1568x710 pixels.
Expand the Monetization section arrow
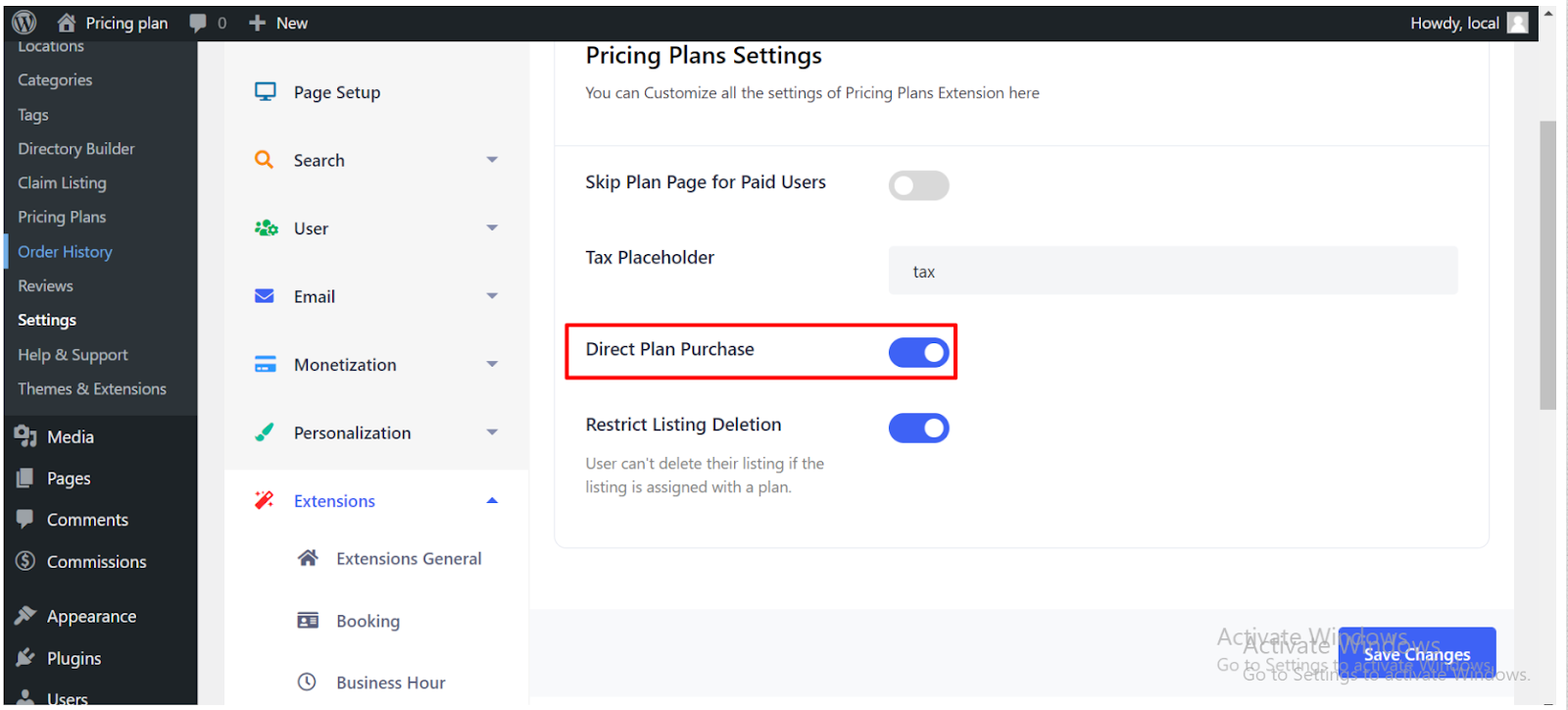click(492, 364)
